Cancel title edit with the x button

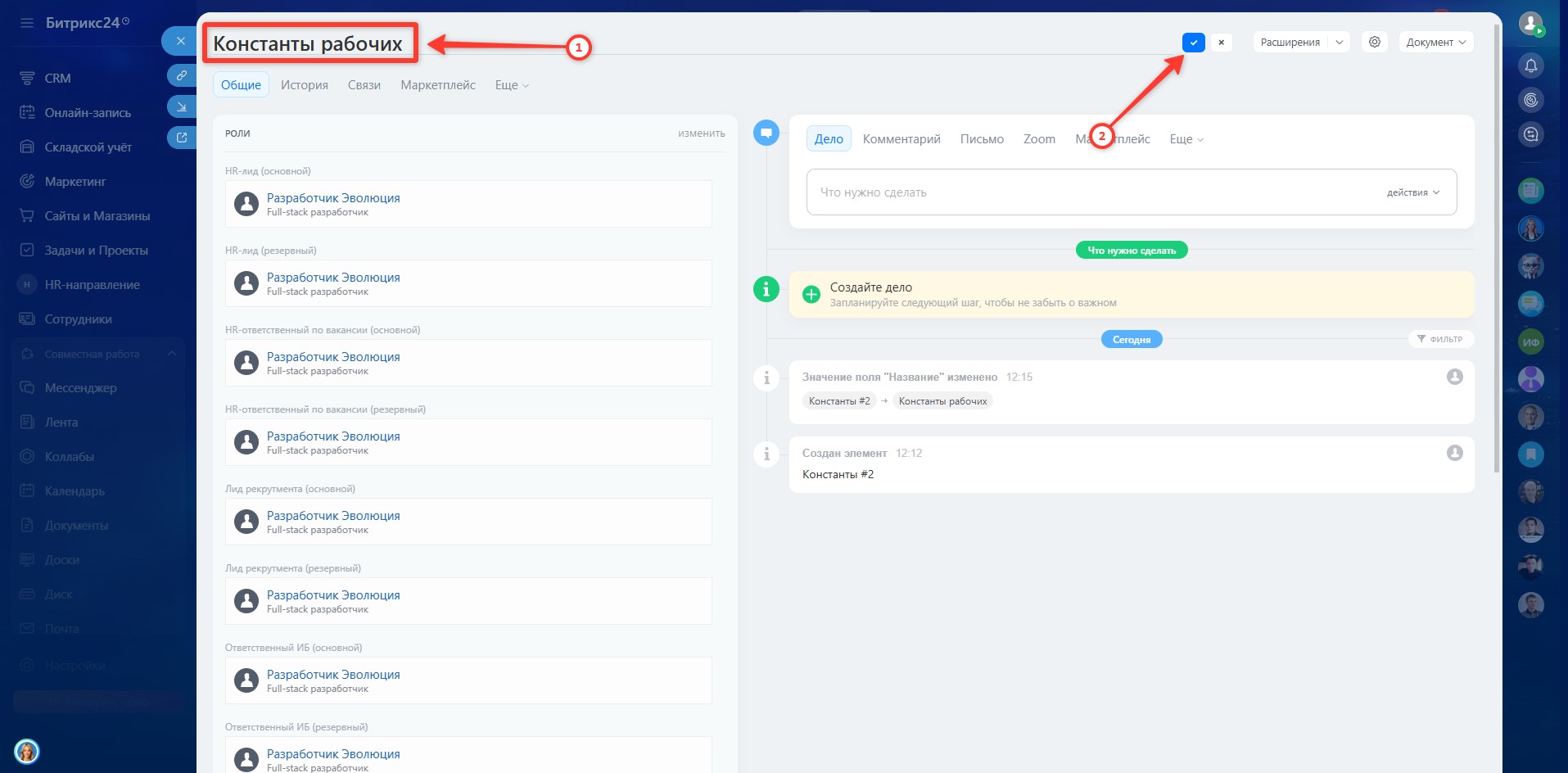pos(1221,43)
